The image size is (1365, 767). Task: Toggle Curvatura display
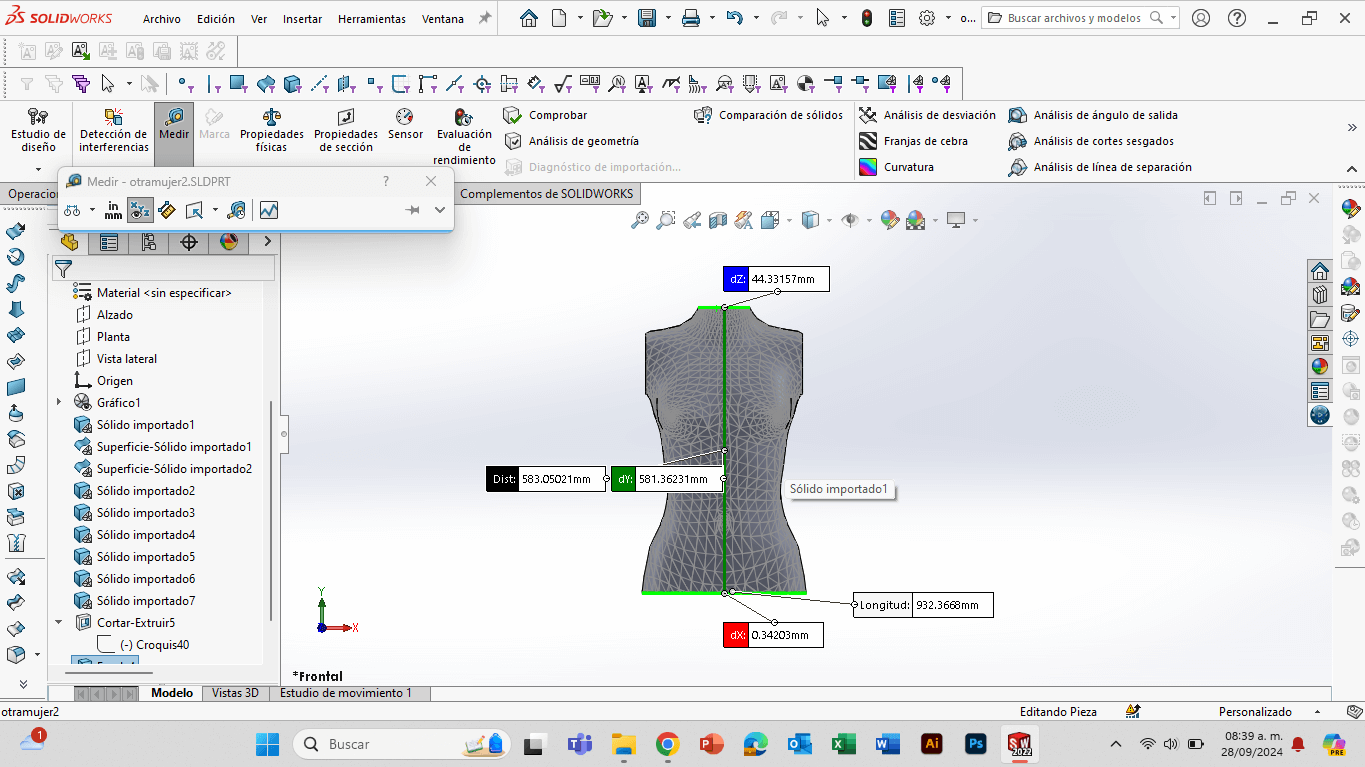point(897,167)
